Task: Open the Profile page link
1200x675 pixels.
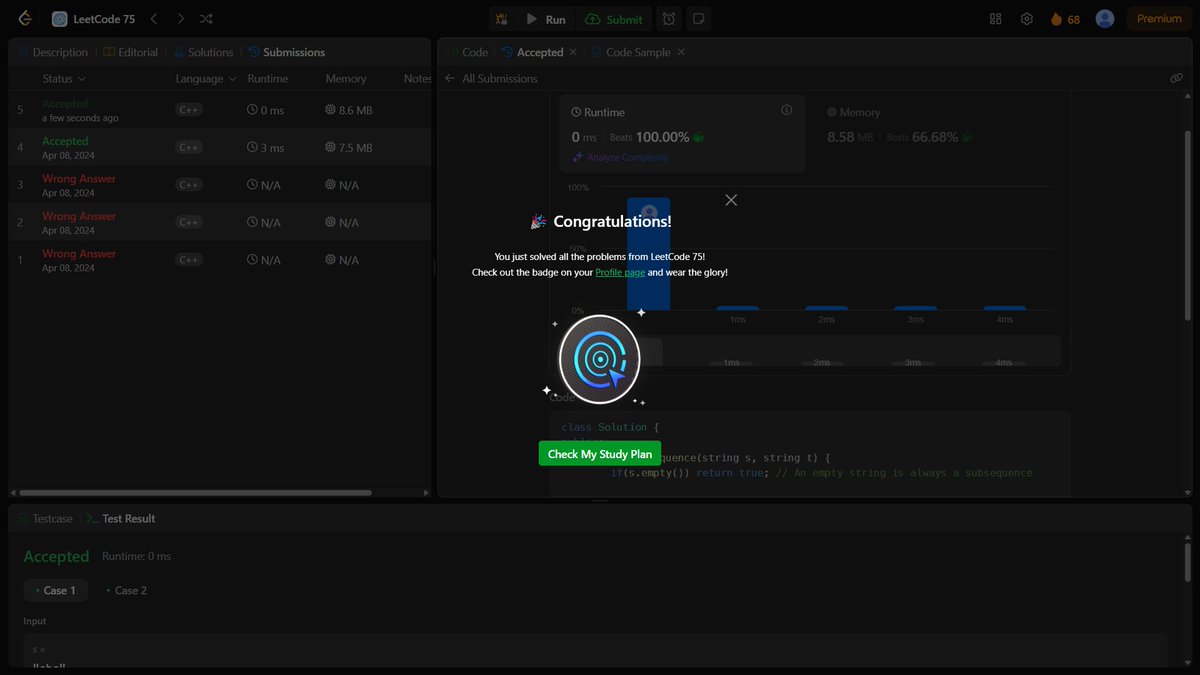Action: pos(620,272)
